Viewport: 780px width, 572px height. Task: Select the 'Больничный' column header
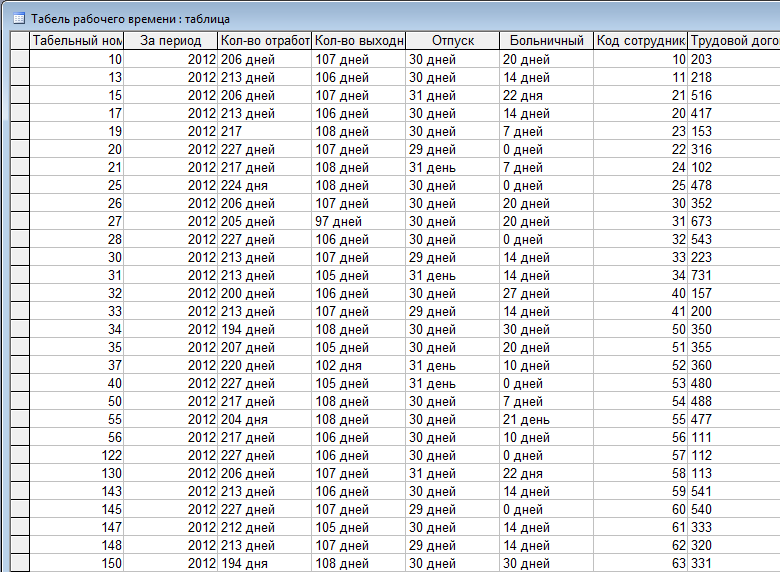coord(547,41)
